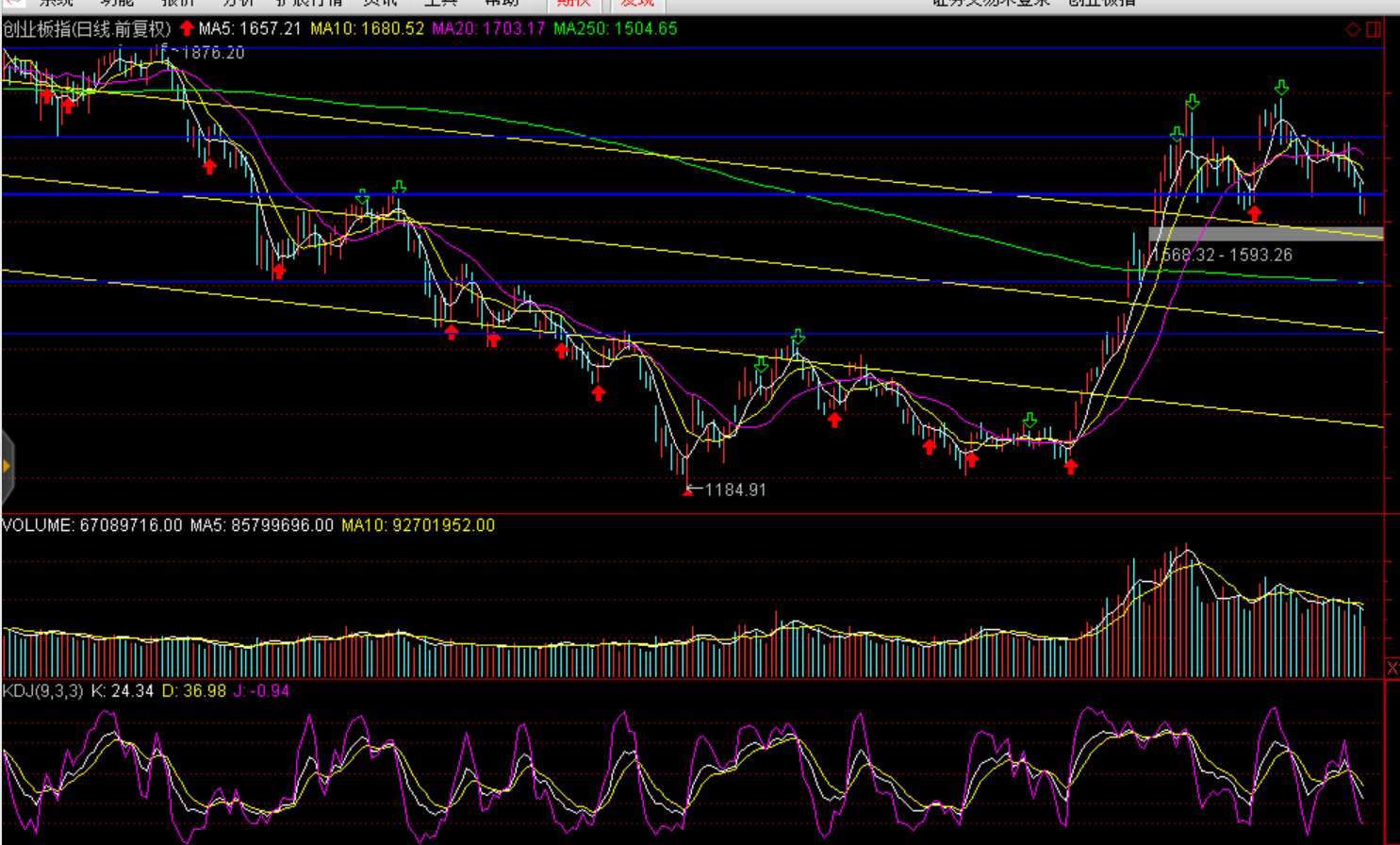Screen dimensions: 1400x845
Task: Click the volume MA10 yellow label
Action: click(x=418, y=525)
